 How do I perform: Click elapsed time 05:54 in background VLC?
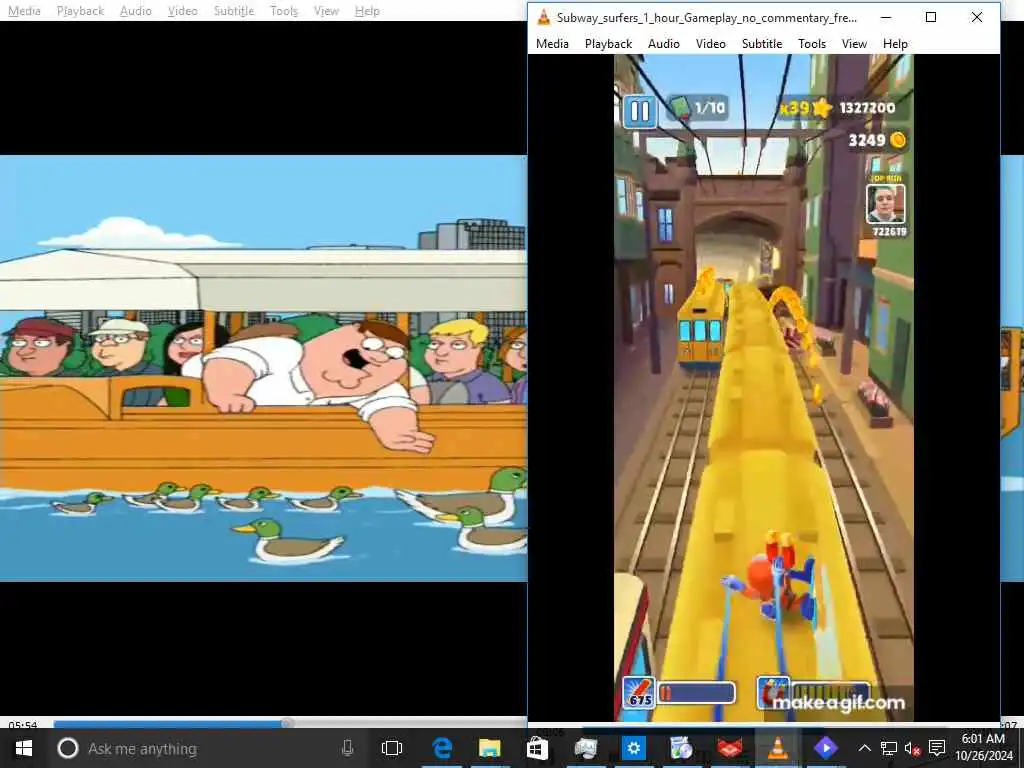tap(23, 724)
